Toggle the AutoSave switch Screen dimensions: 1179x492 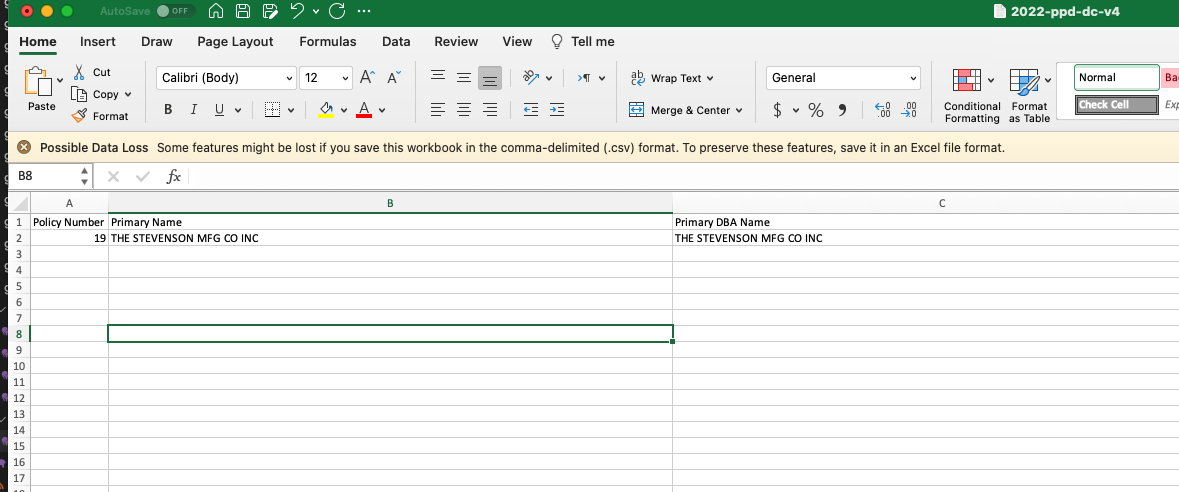[176, 11]
